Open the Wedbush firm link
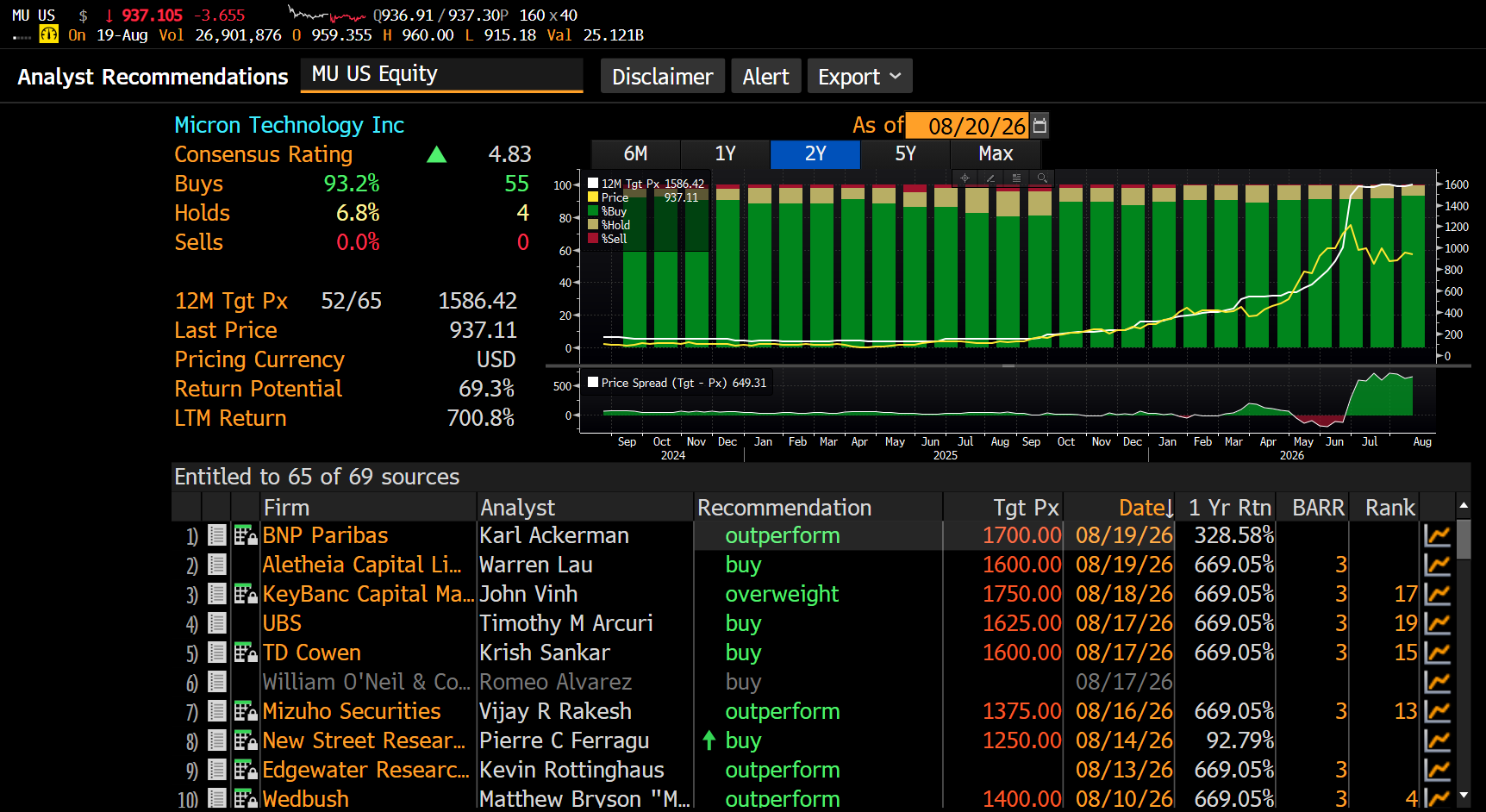This screenshot has width=1486, height=812. click(305, 799)
